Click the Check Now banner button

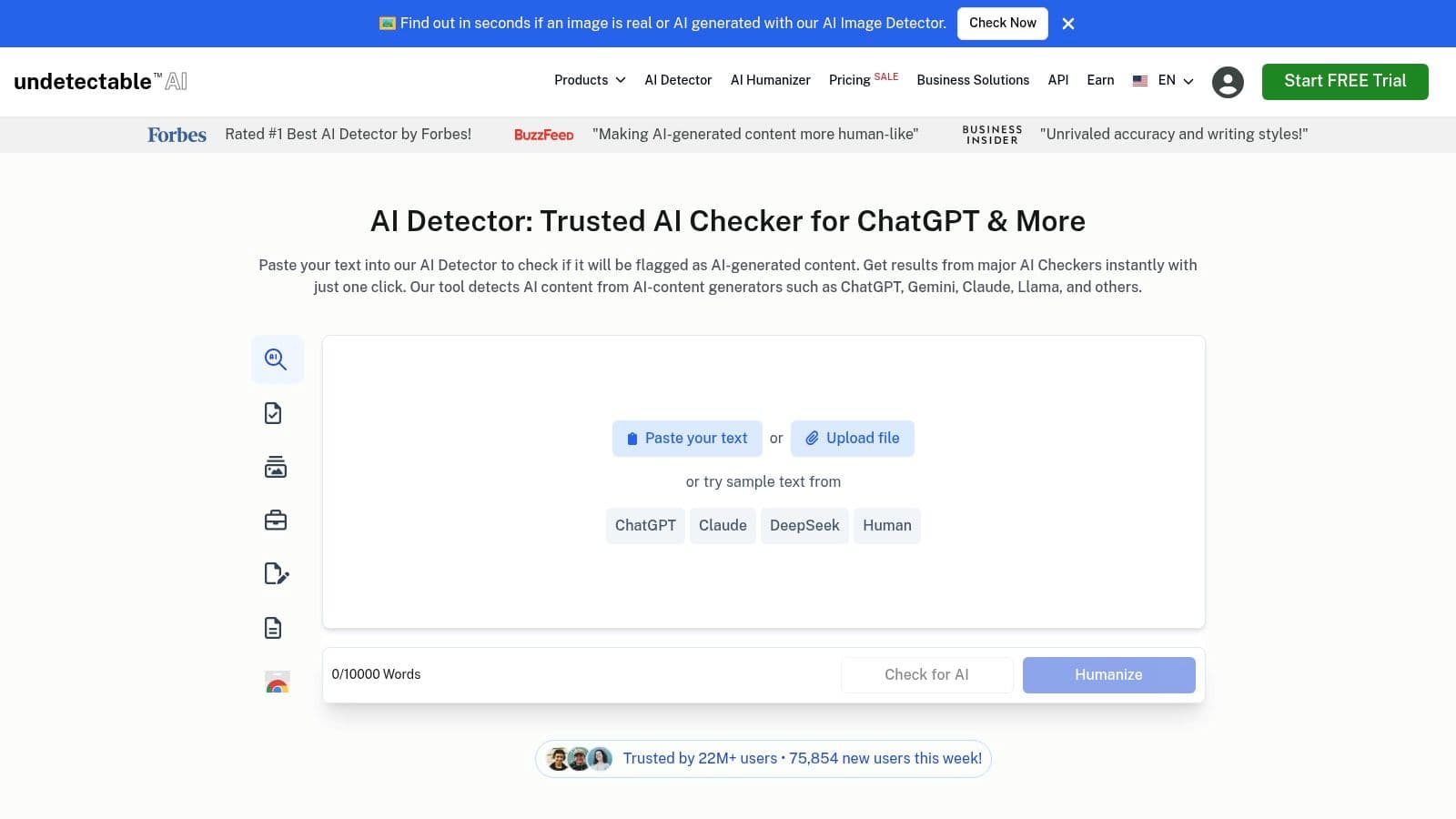[x=1003, y=23]
